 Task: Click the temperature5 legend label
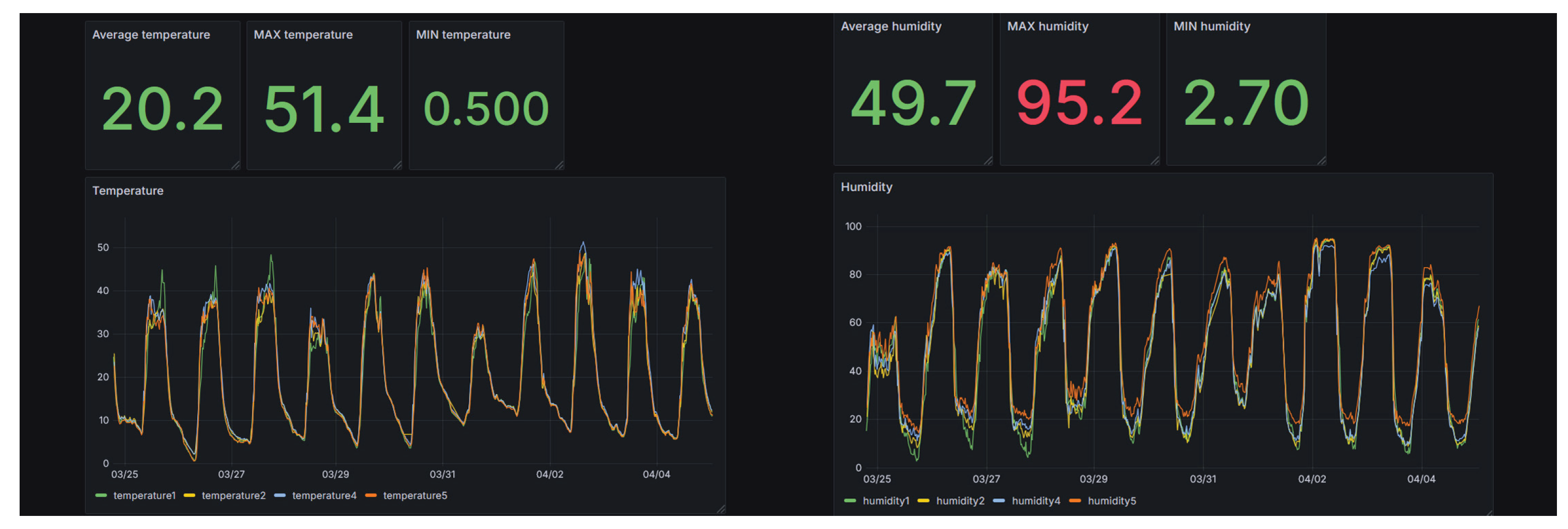pos(415,495)
